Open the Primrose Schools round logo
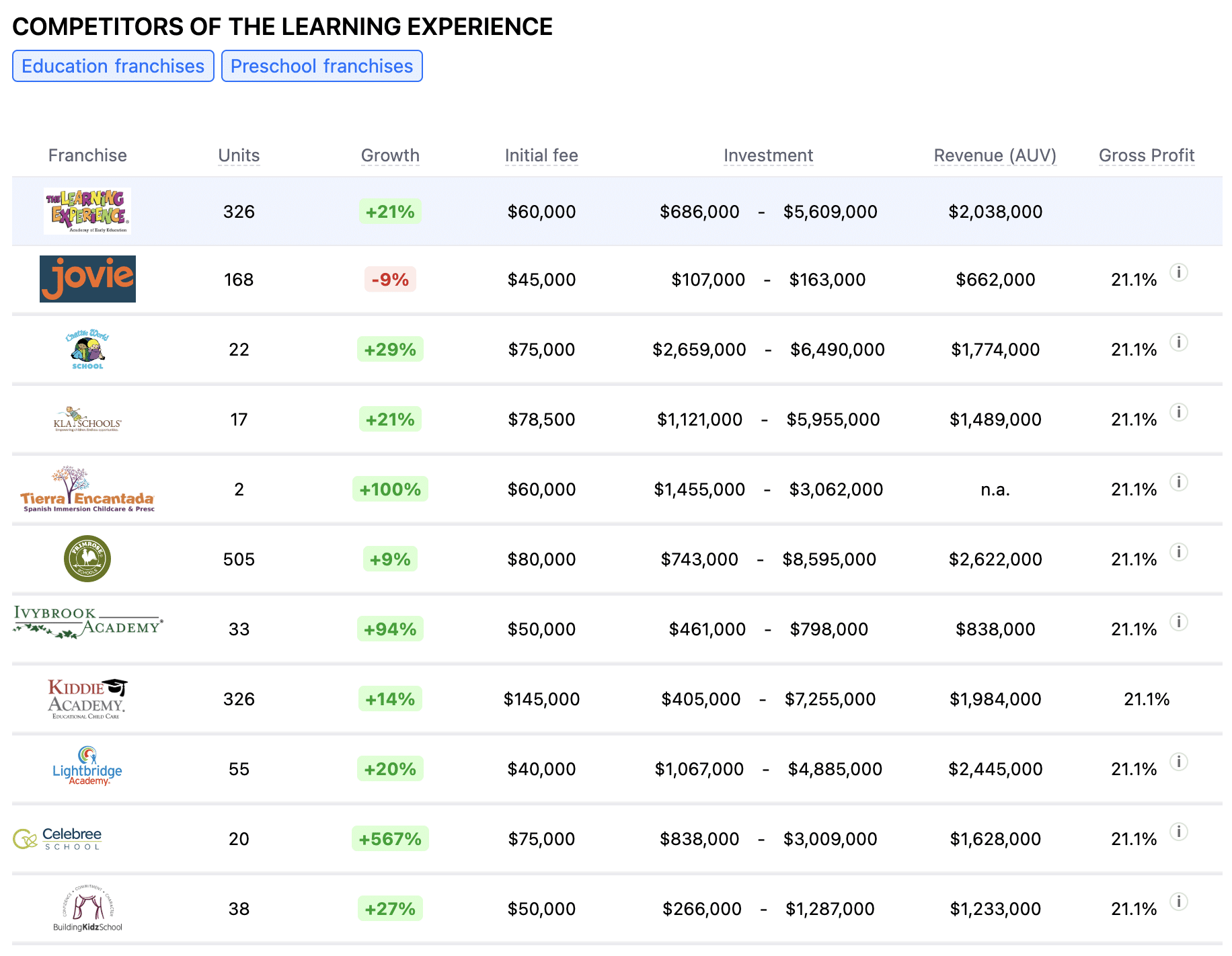This screenshot has width=1232, height=956. (x=87, y=559)
